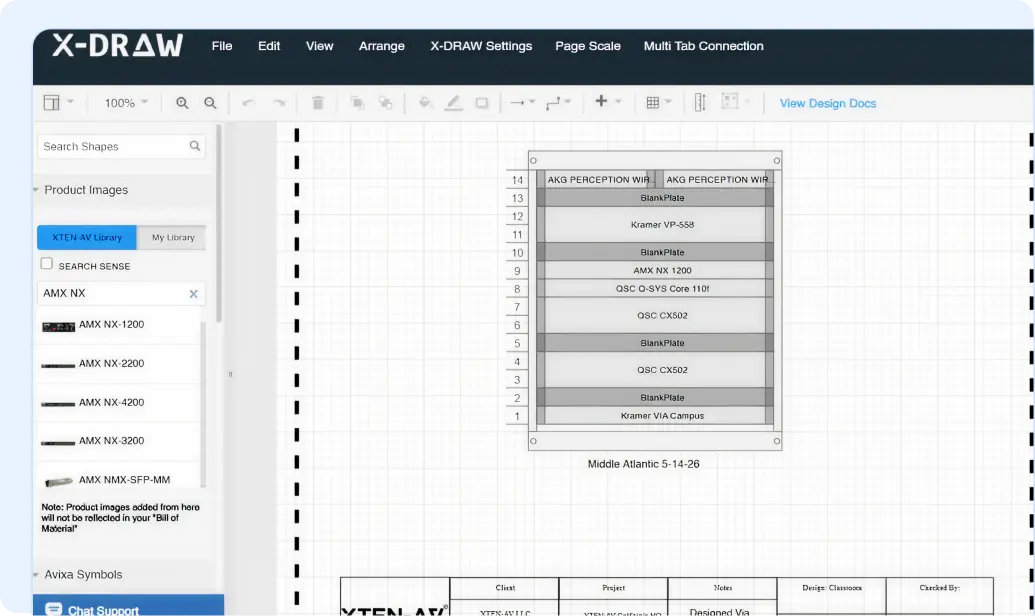Click the X-DRAW logo

[117, 45]
